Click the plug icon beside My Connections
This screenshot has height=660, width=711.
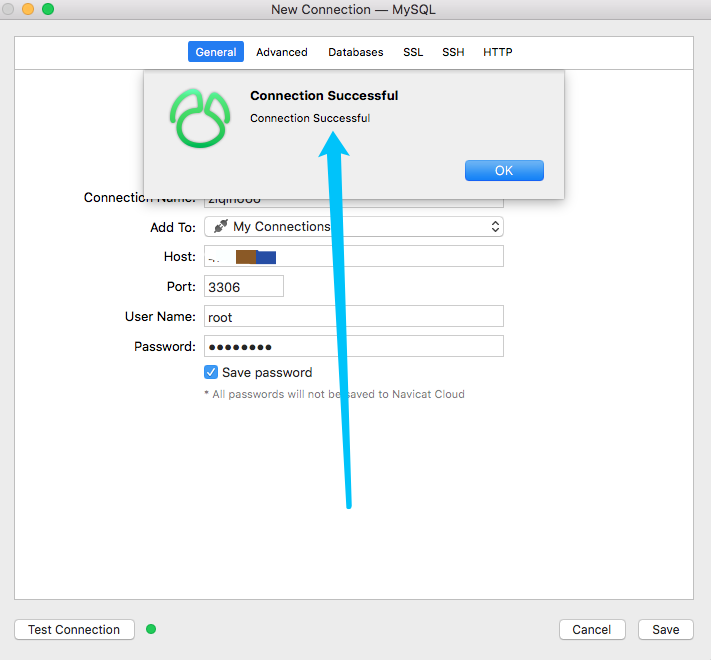click(x=221, y=226)
